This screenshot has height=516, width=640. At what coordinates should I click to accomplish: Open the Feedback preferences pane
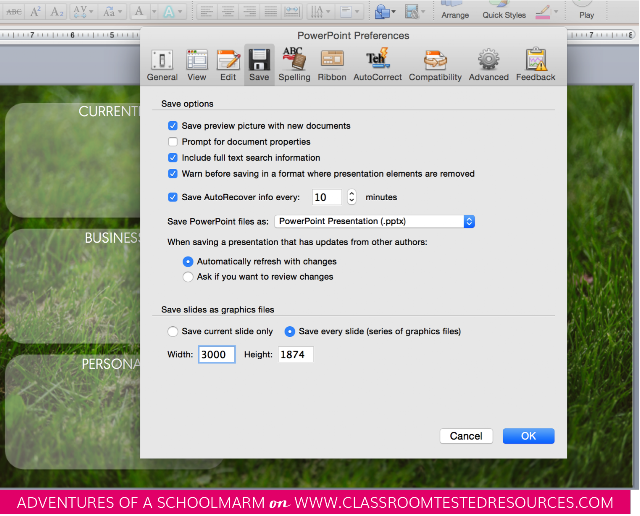tap(536, 65)
